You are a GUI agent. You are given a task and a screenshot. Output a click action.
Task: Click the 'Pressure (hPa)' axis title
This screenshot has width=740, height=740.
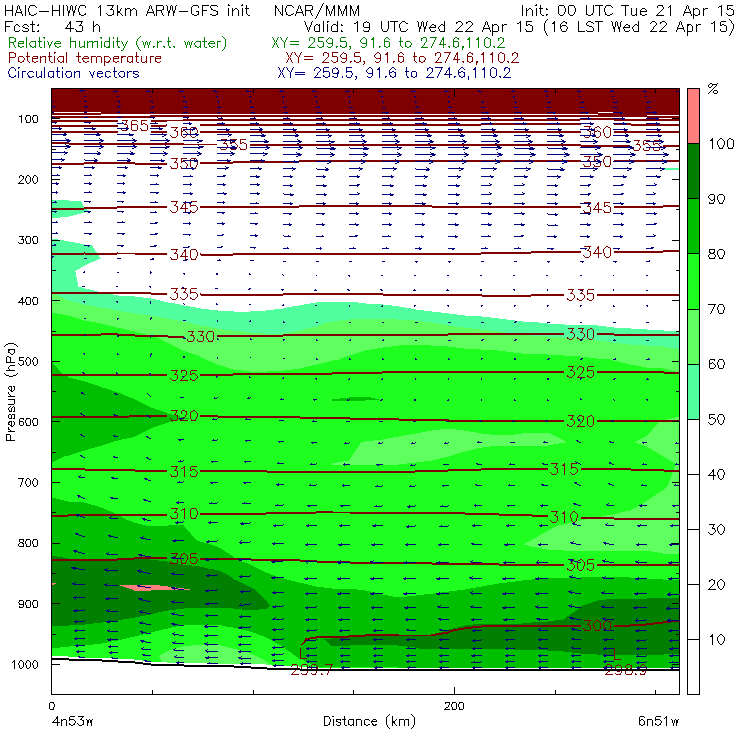pos(10,391)
